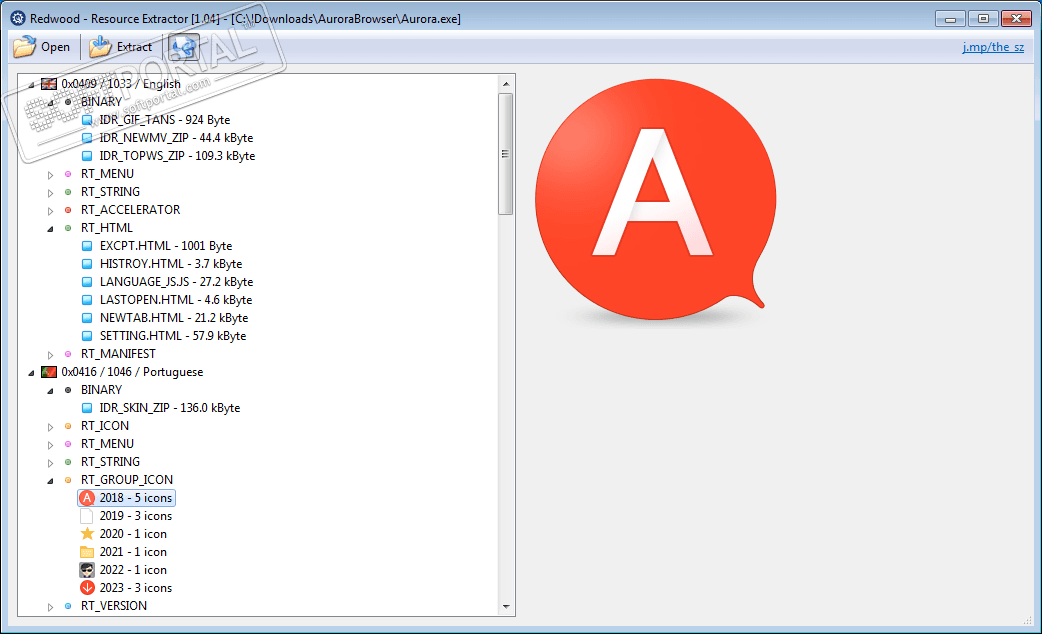Click the folder icon for 2021
1042x634 pixels.
coord(87,552)
